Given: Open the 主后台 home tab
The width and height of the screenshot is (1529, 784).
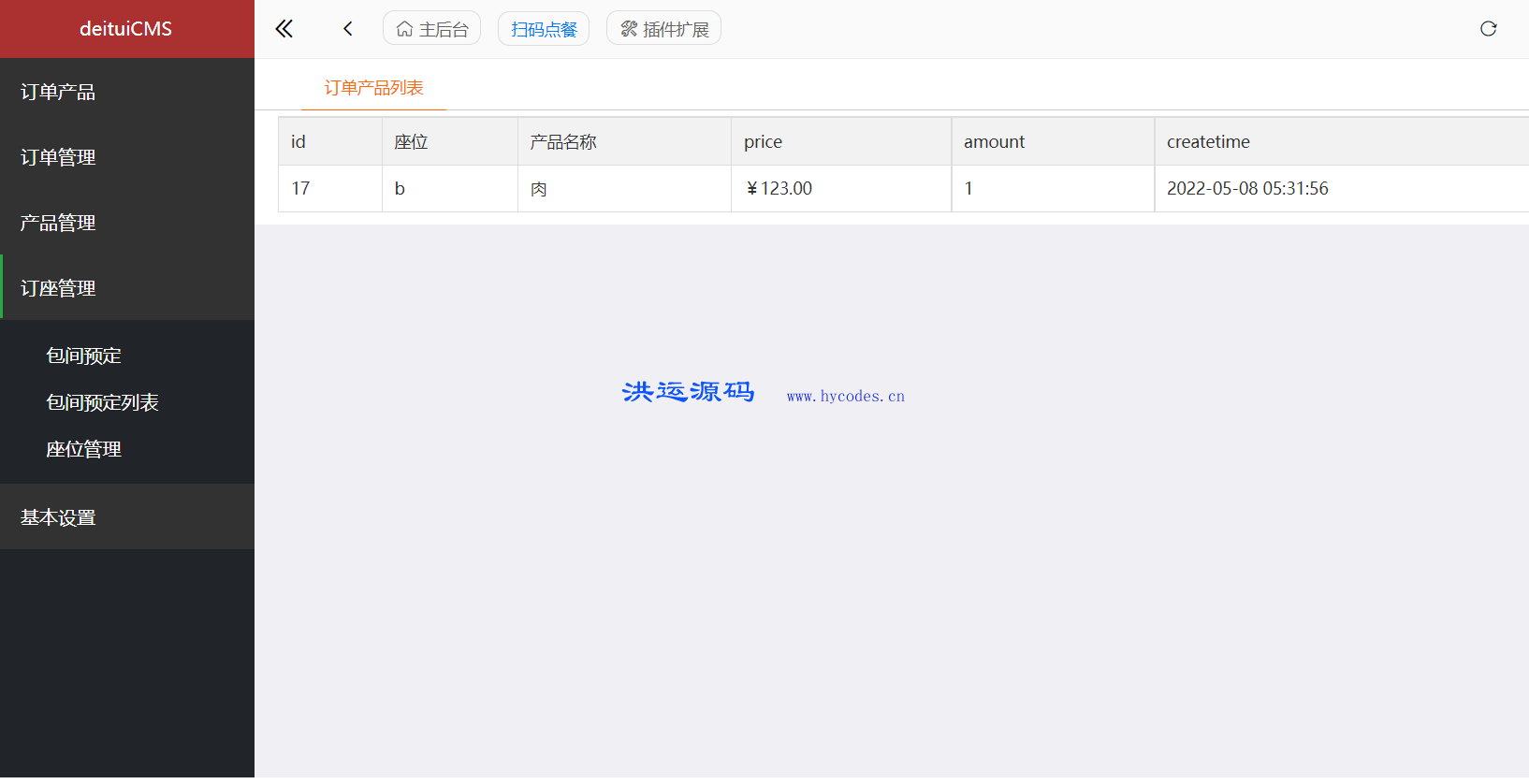Looking at the screenshot, I should pyautogui.click(x=431, y=29).
